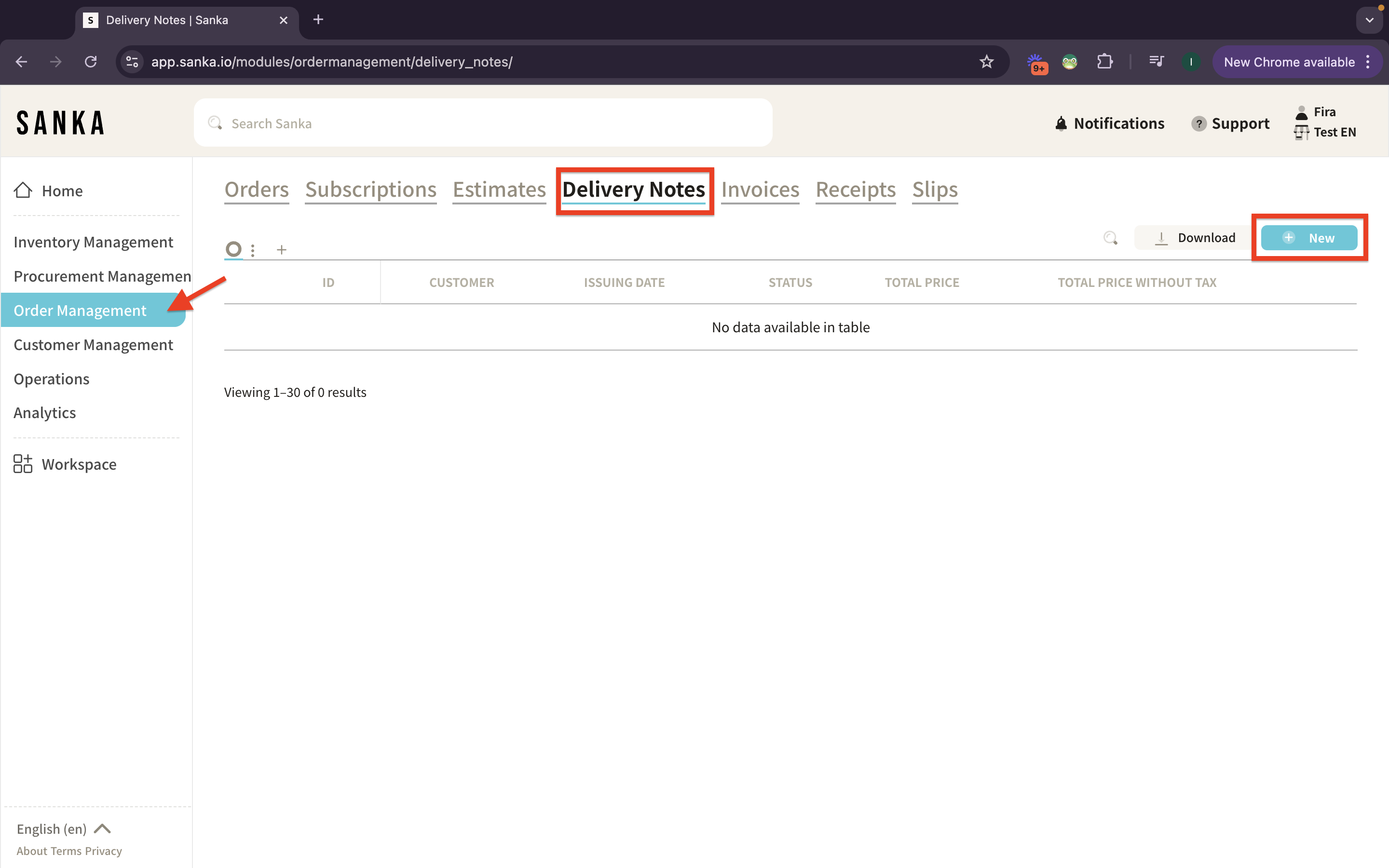Open Inventory Management in the sidebar

click(x=93, y=242)
